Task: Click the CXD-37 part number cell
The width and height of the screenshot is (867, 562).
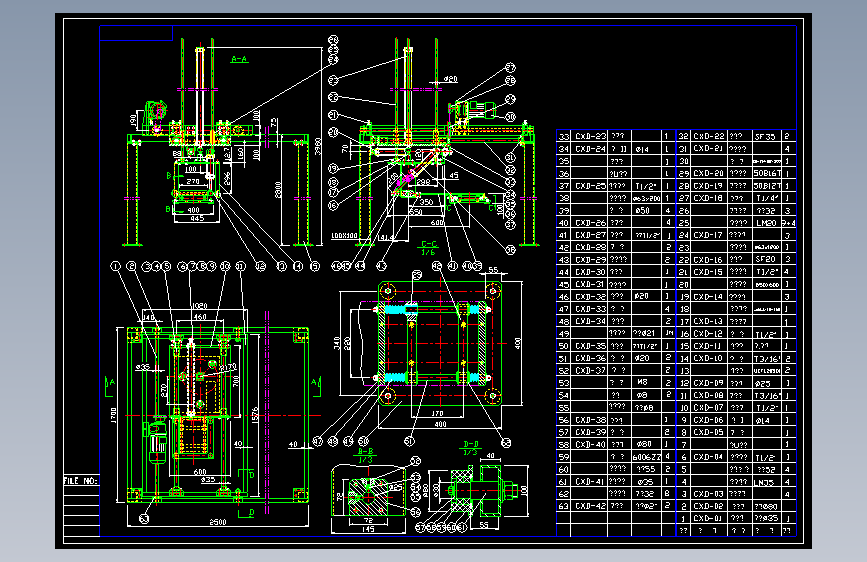Action: coord(591,371)
